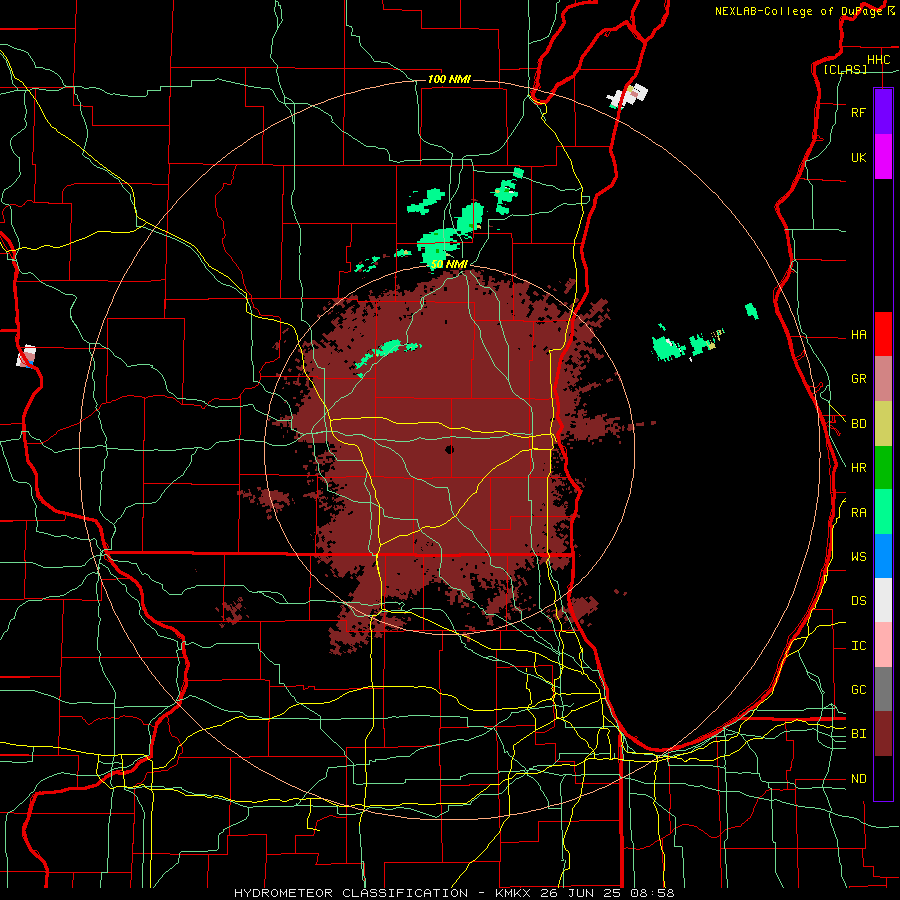
Task: Click the magenta UK legend color swatch
Action: pos(883,157)
